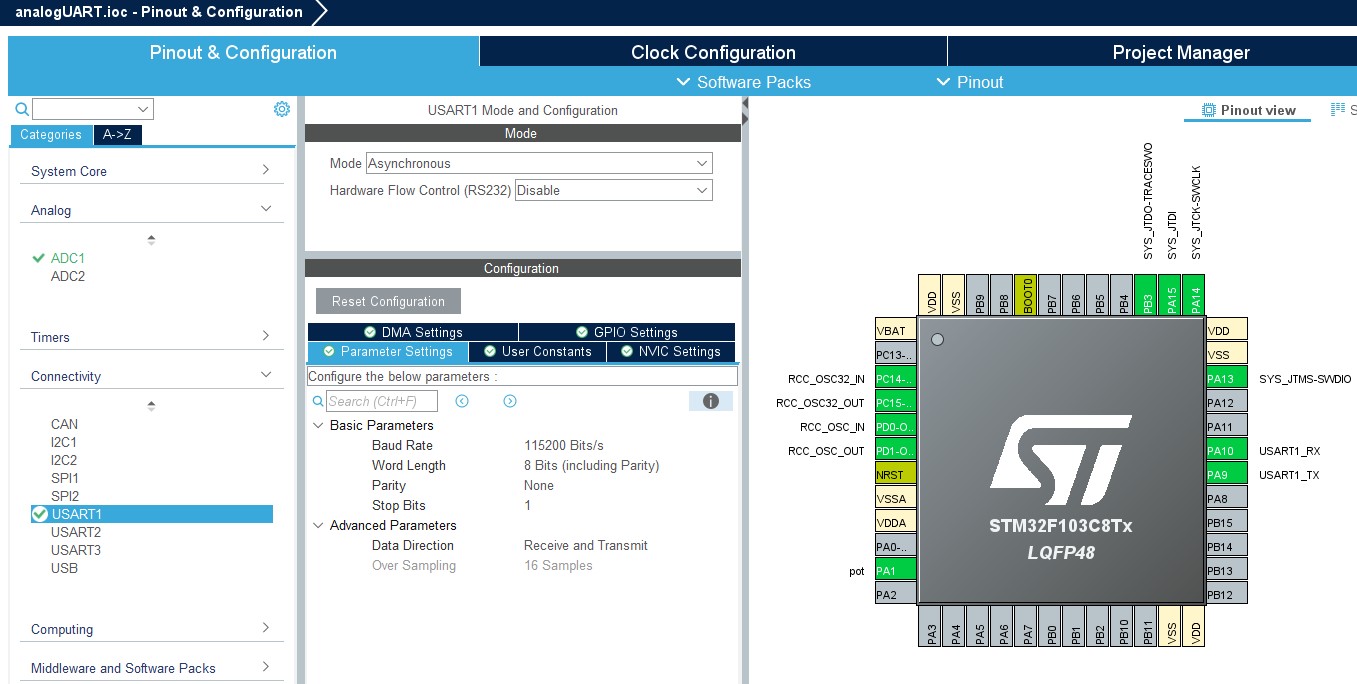1357x684 pixels.
Task: Click the Baud Rate value 115200 Bits/s
Action: (x=564, y=445)
